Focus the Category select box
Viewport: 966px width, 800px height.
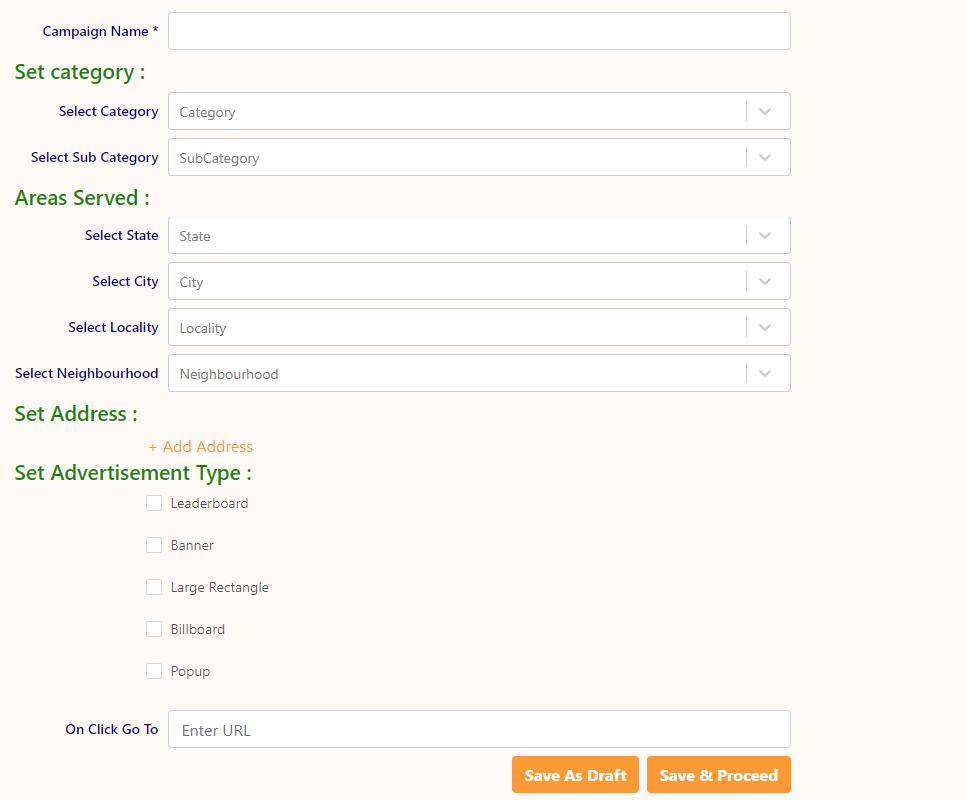tap(456, 112)
